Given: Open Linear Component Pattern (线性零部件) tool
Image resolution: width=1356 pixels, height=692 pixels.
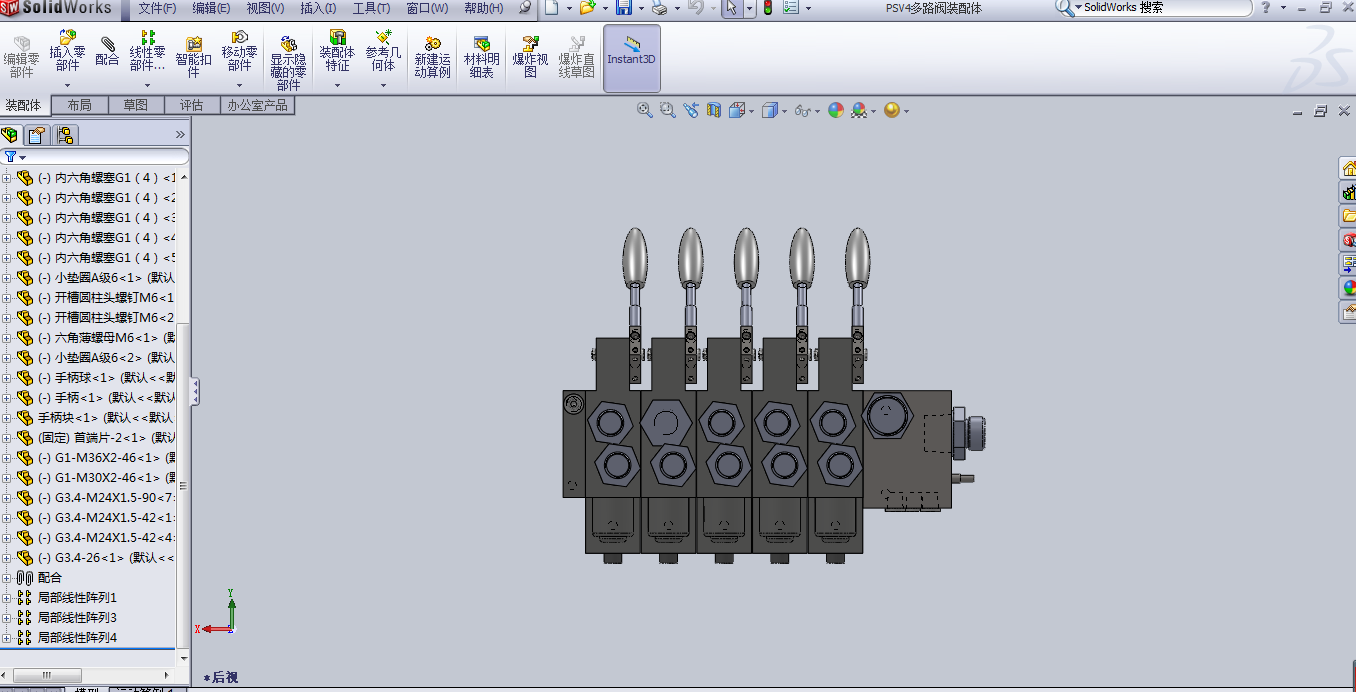Looking at the screenshot, I should (148, 52).
